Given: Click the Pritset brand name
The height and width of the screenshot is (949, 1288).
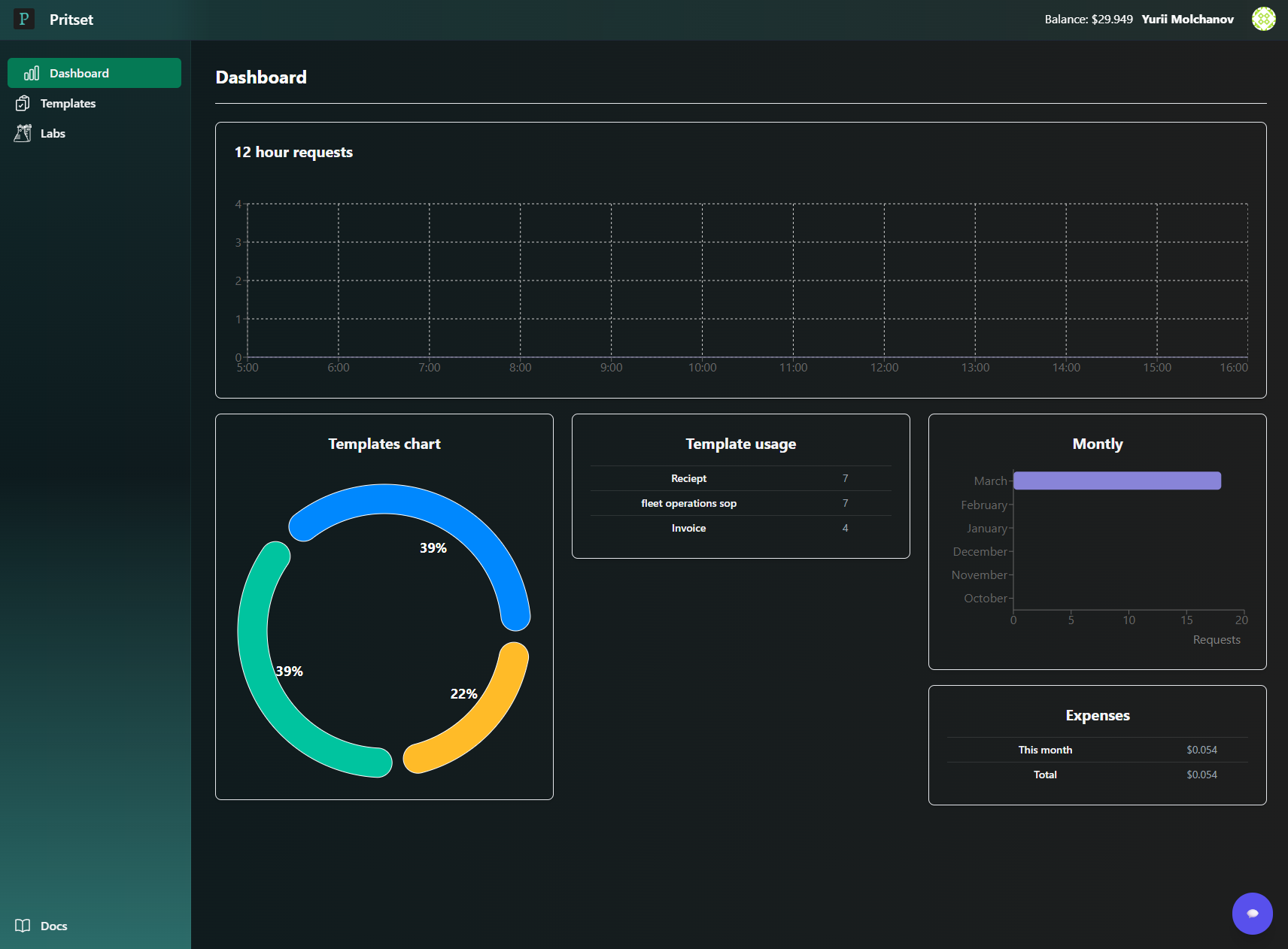Looking at the screenshot, I should pyautogui.click(x=71, y=20).
